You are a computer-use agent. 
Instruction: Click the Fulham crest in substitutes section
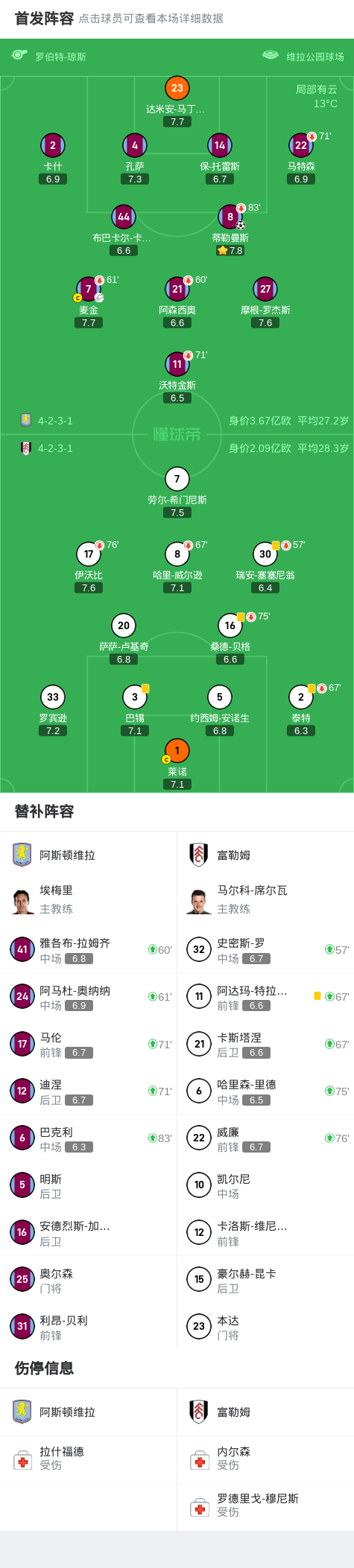tap(198, 855)
